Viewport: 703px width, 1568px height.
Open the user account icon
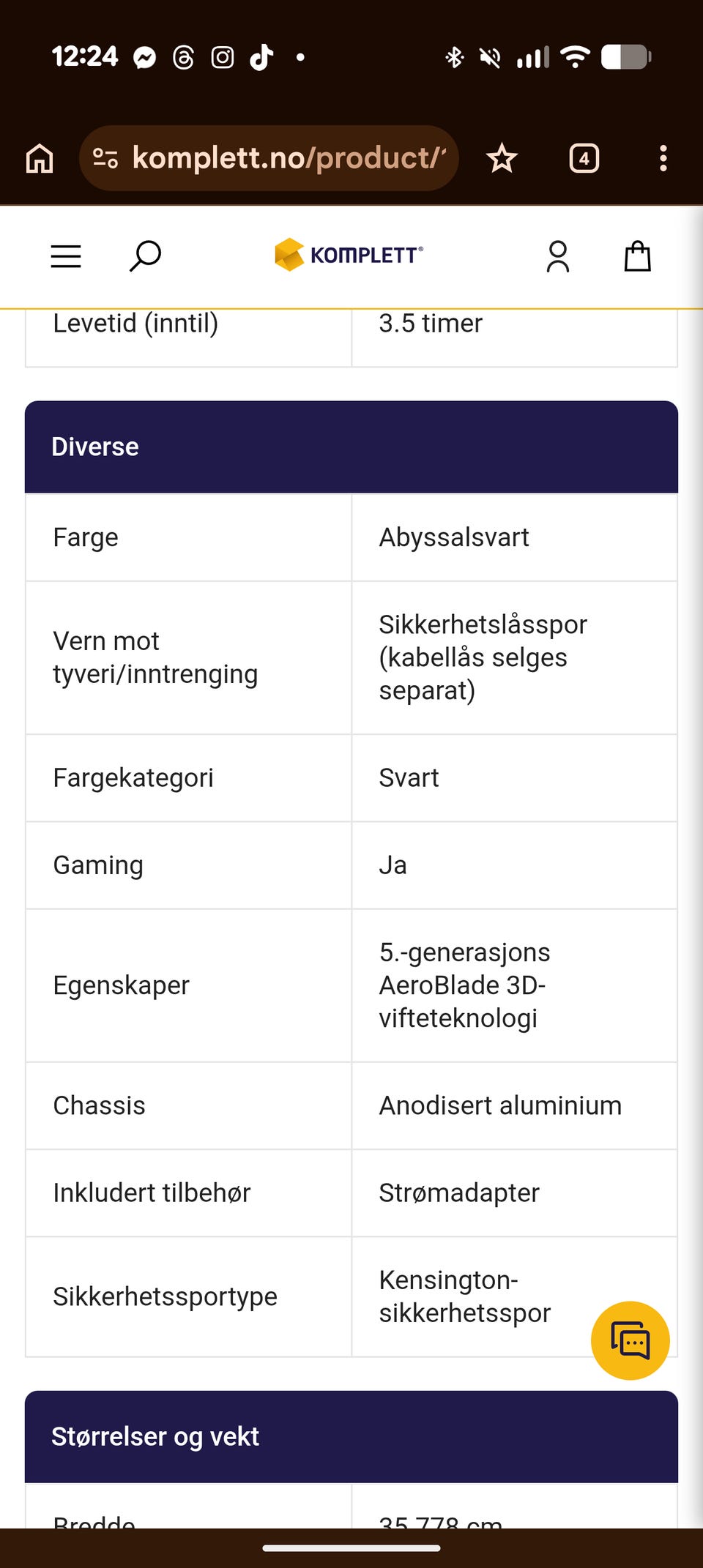click(x=558, y=256)
